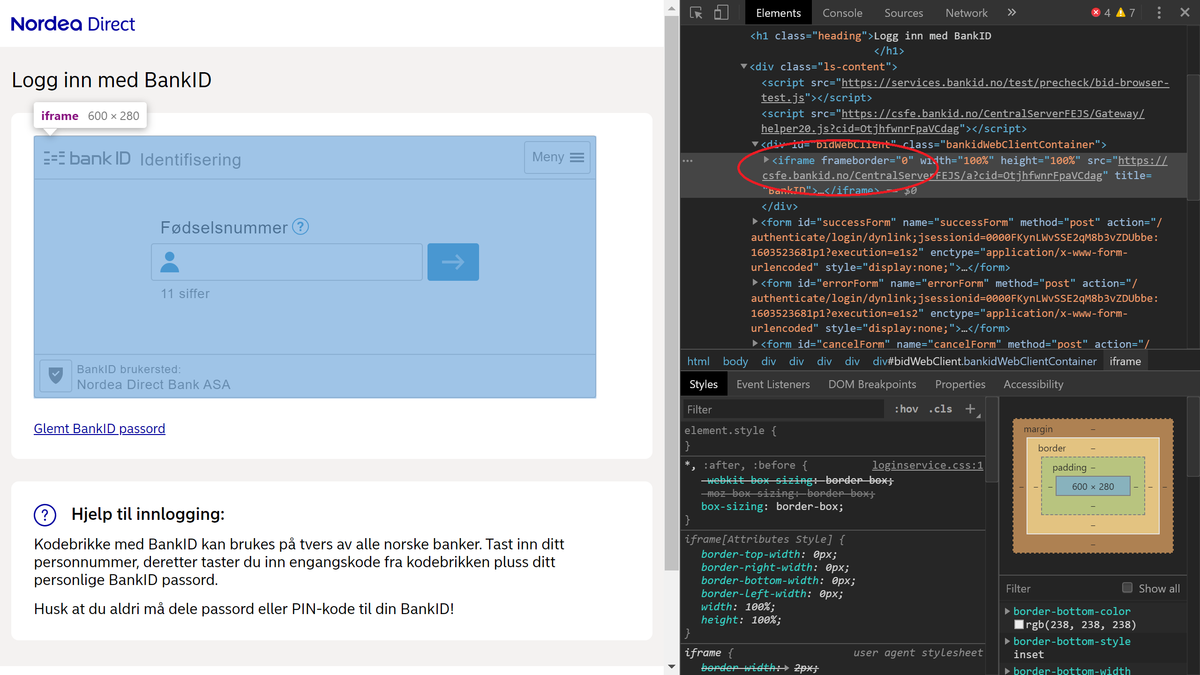Click the element.style rule block
This screenshot has height=675, width=1200.
[x=832, y=438]
